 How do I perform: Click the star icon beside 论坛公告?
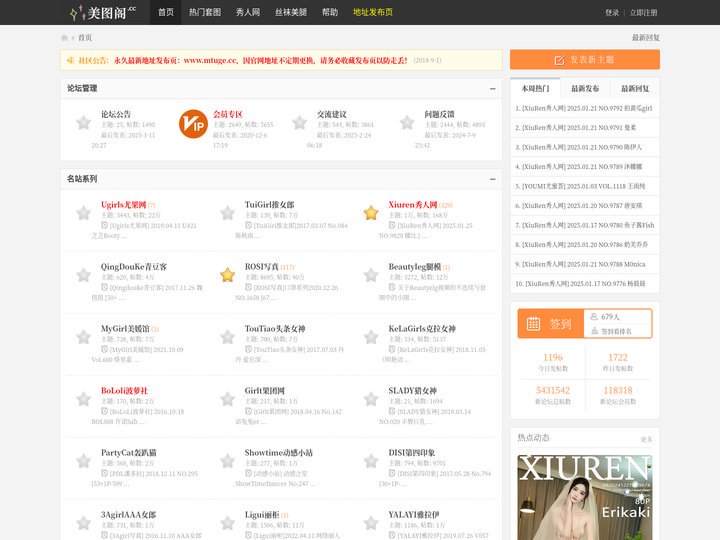[x=84, y=123]
